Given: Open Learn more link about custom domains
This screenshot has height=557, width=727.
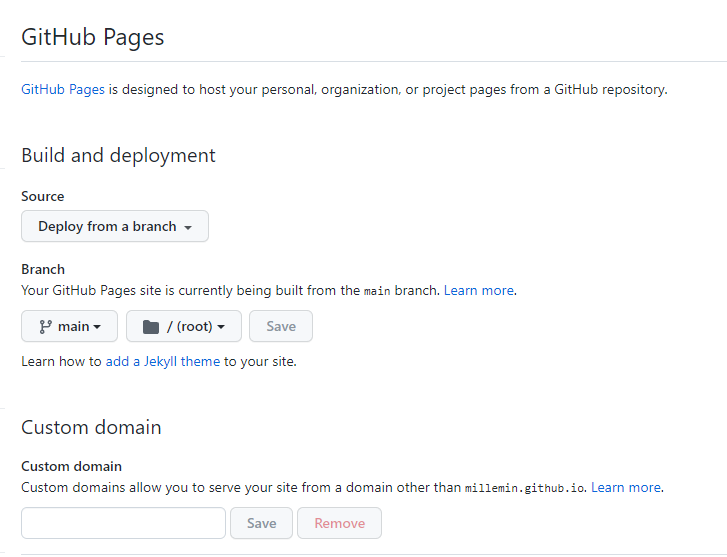Looking at the screenshot, I should coord(626,487).
